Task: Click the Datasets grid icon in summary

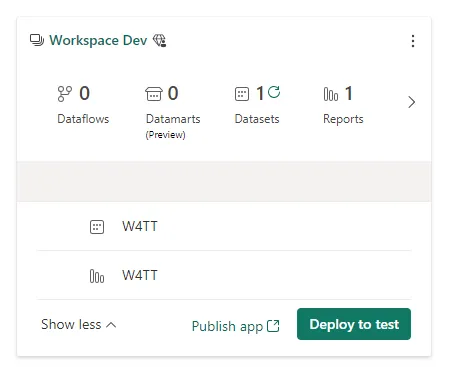Action: pos(242,94)
